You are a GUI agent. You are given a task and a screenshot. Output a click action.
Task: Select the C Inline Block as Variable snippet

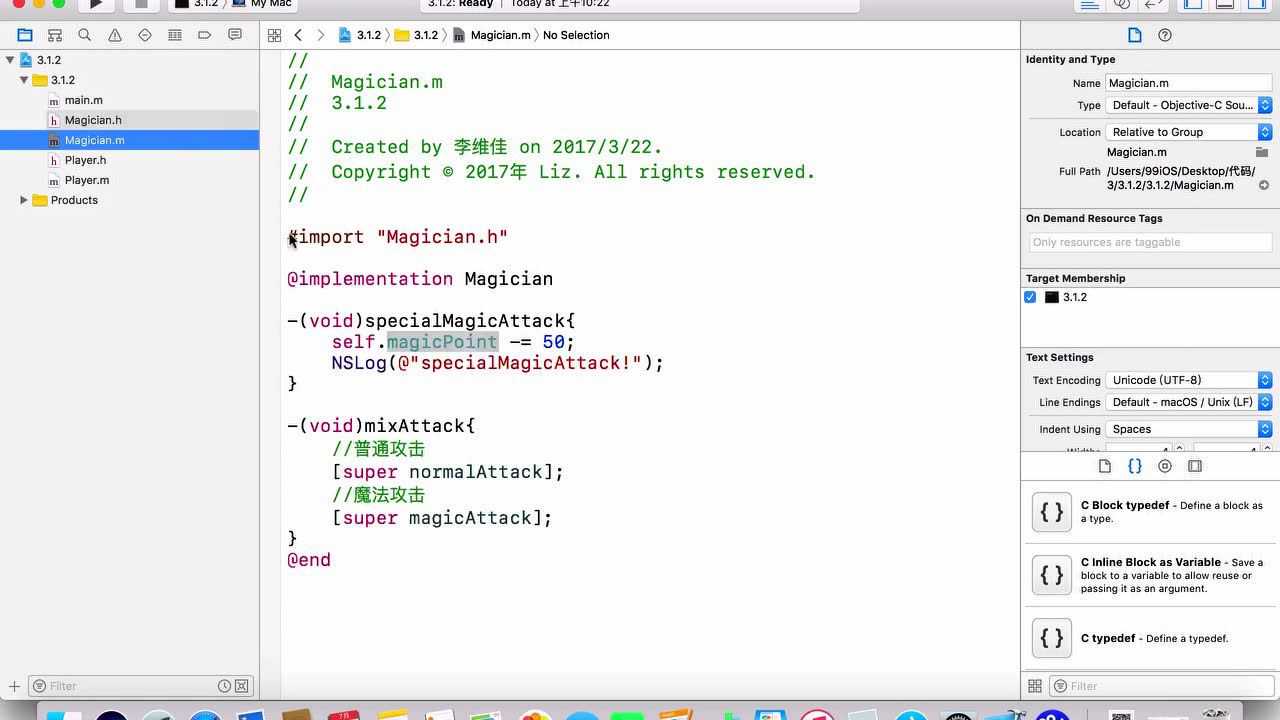(x=1150, y=575)
